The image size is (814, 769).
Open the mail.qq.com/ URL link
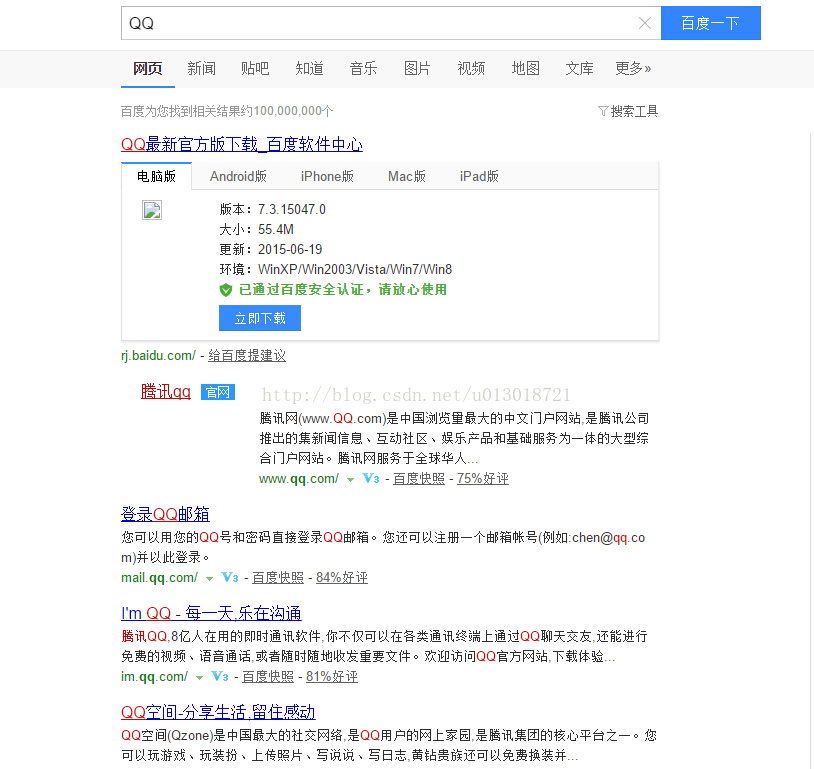pyautogui.click(x=159, y=578)
